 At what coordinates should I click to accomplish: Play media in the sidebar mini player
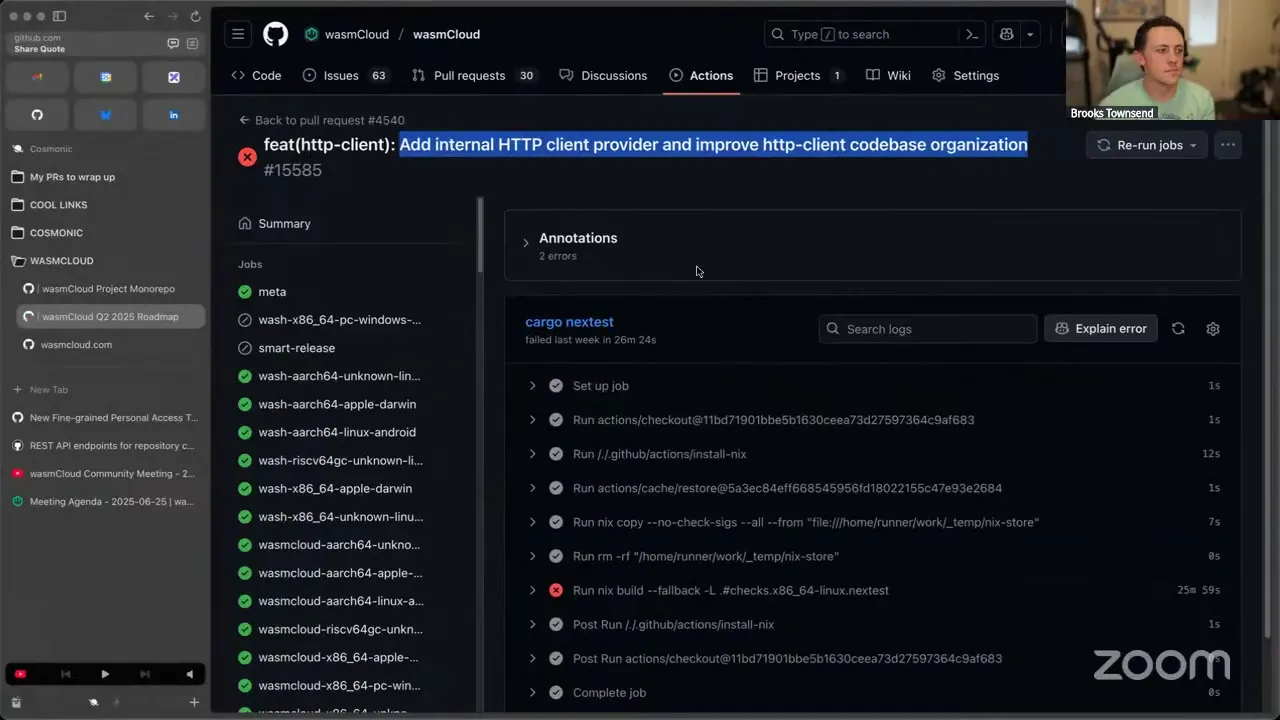point(105,674)
